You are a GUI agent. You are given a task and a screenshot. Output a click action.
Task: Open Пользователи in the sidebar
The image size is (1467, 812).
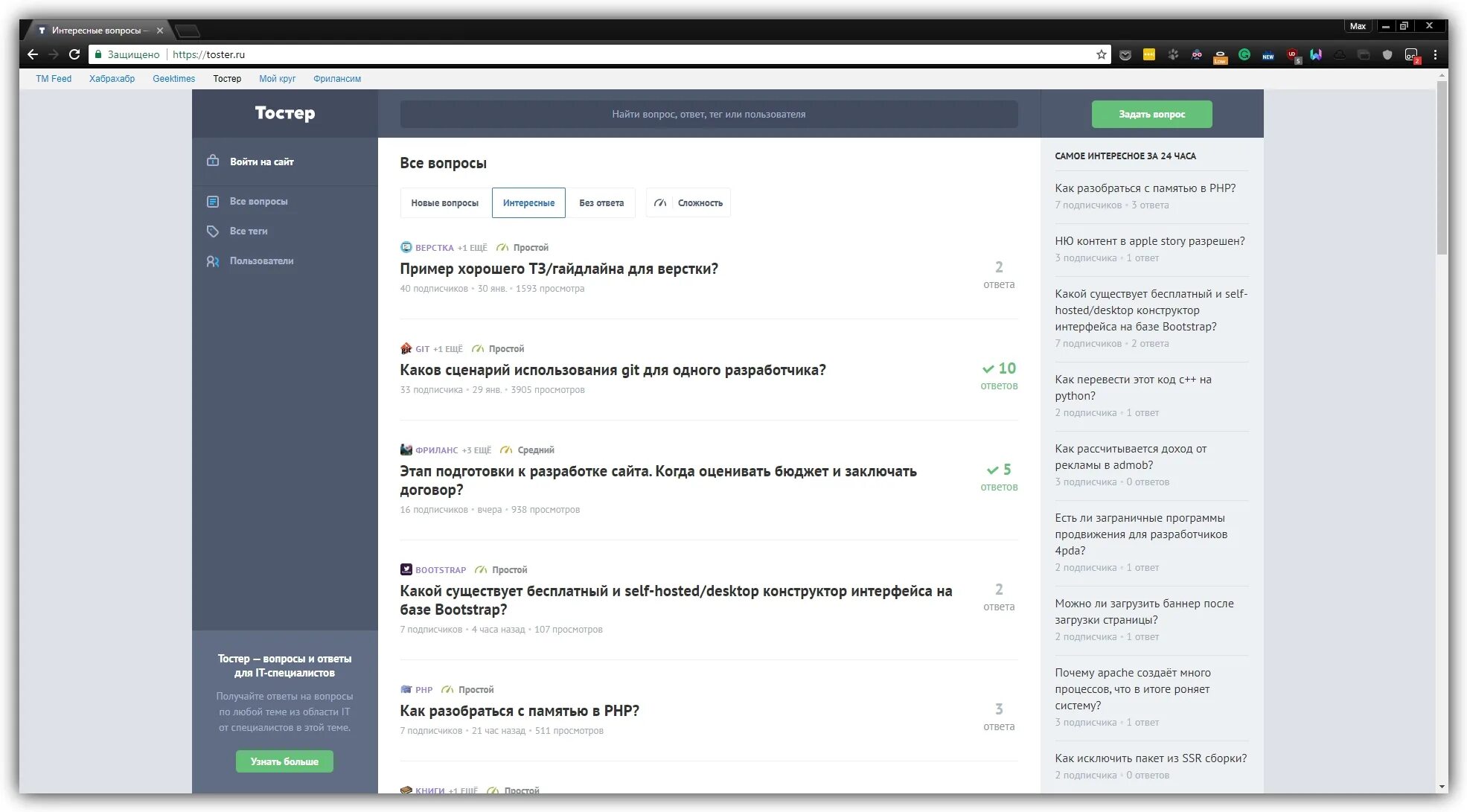[261, 260]
